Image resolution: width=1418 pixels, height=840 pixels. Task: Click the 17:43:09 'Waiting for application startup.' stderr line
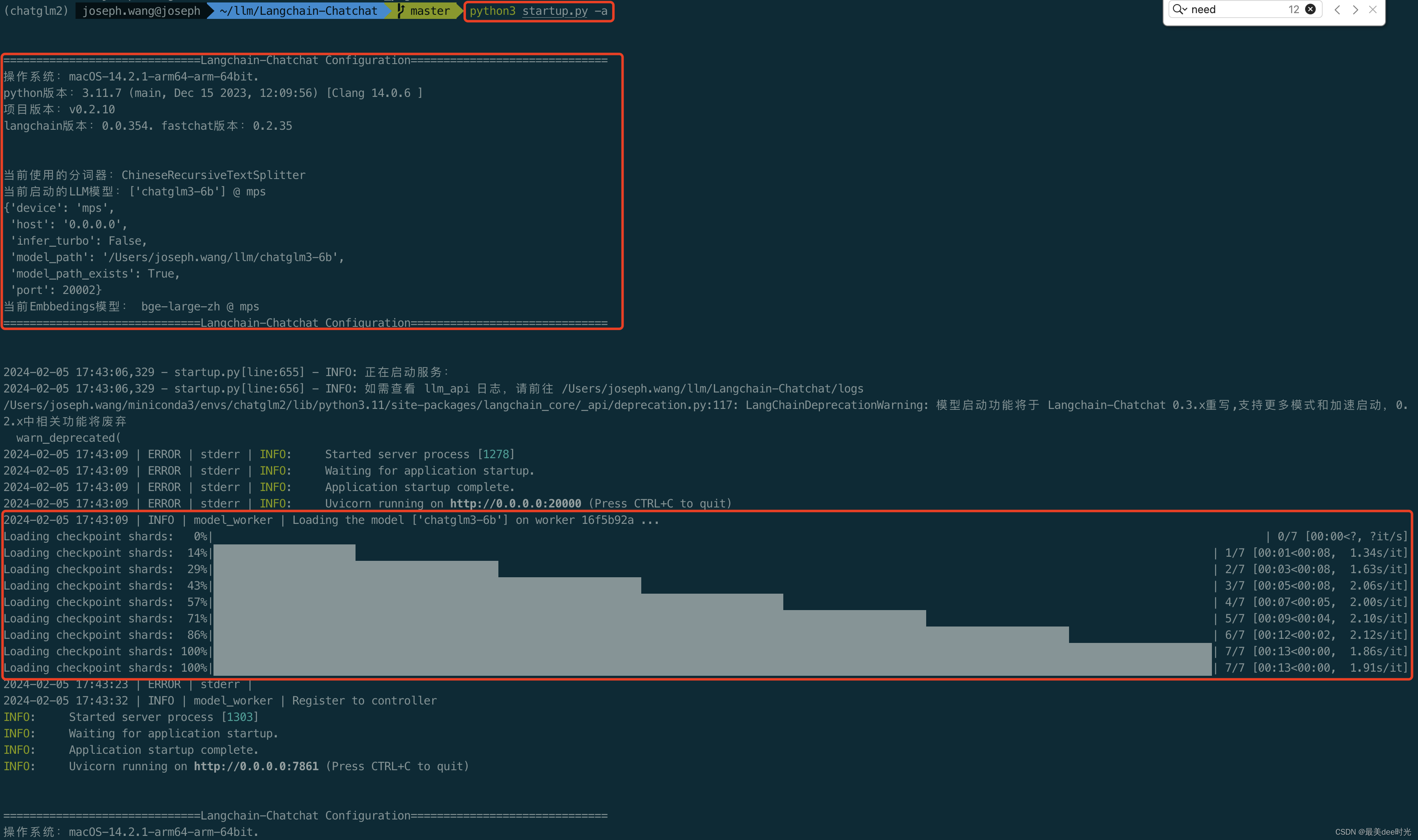coord(269,470)
